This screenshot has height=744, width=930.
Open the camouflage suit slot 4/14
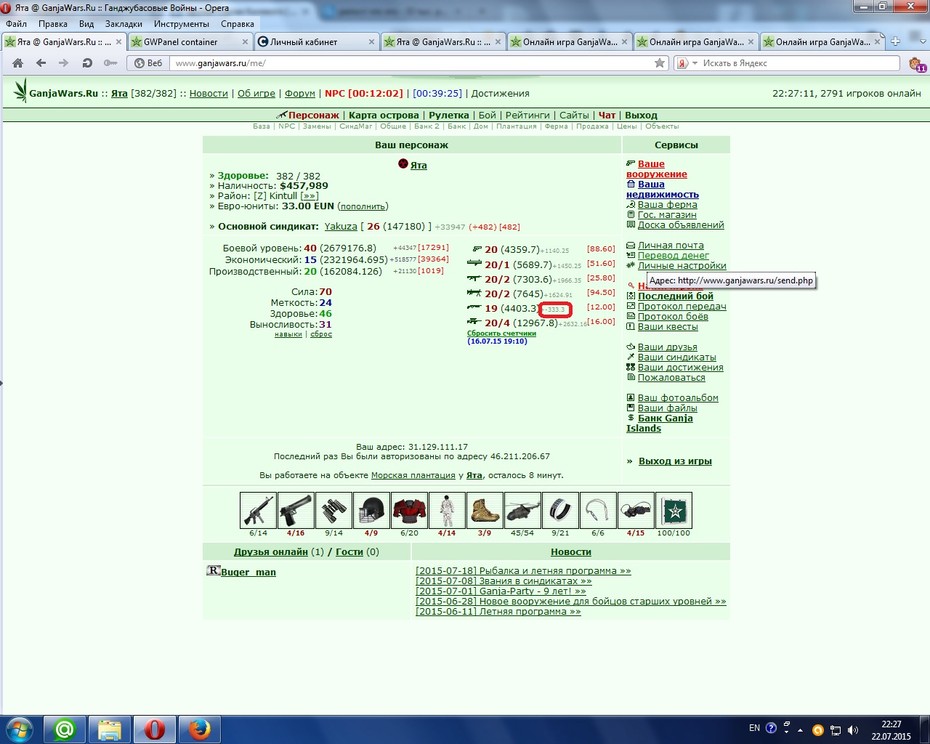tap(447, 510)
